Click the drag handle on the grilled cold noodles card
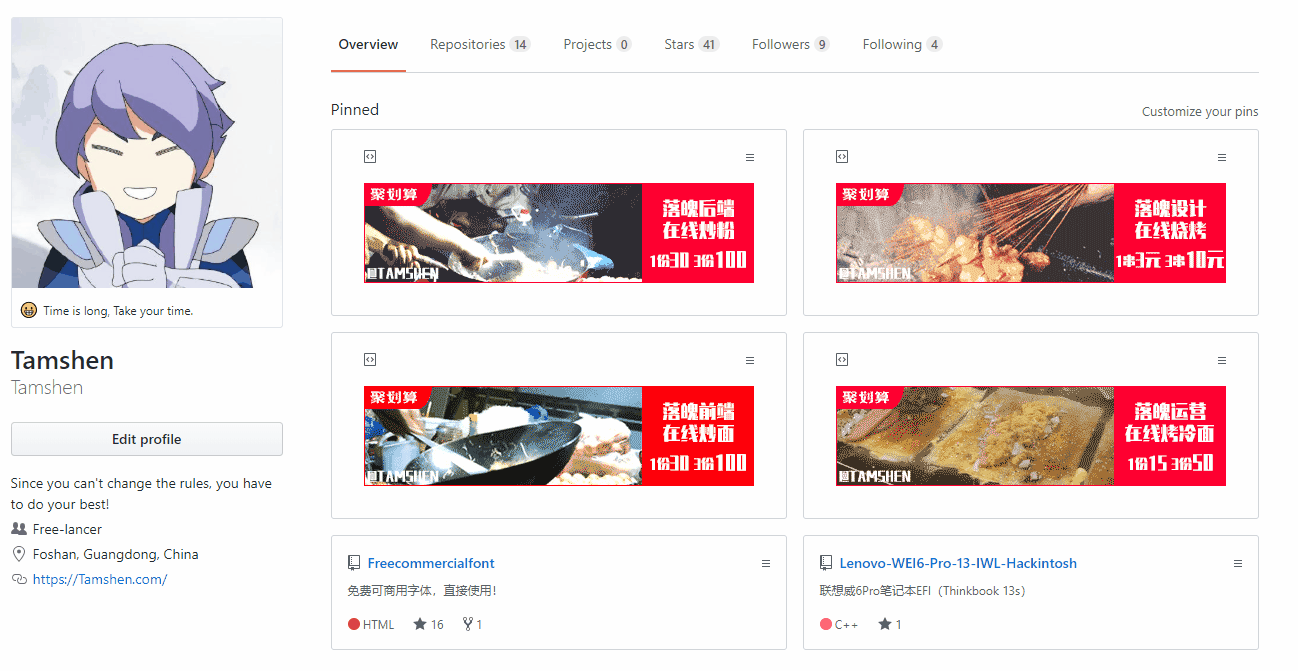Screen dimensions: 1298x671 tap(1222, 361)
